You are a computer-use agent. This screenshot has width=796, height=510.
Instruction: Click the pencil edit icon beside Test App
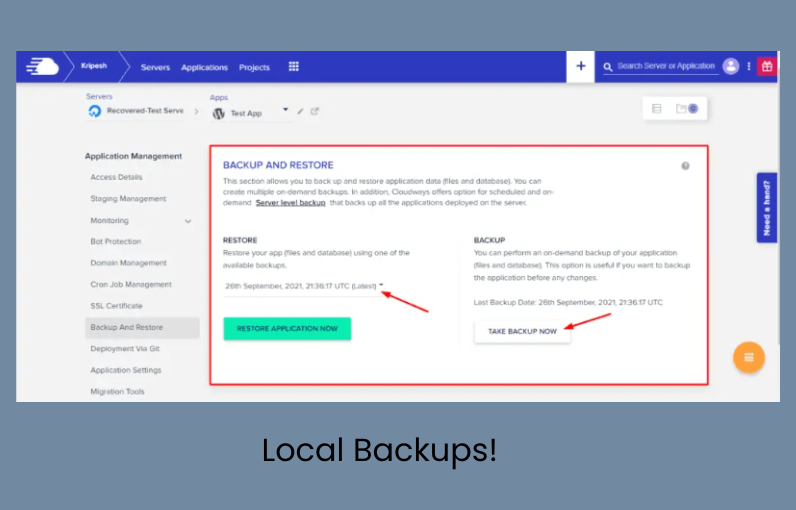tap(301, 111)
